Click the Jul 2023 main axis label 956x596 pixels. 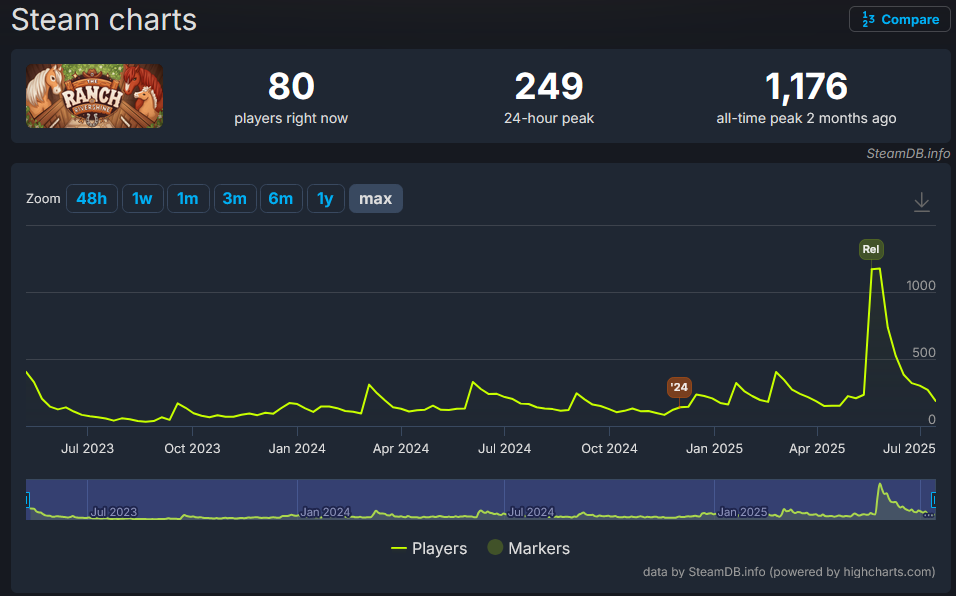[x=87, y=449]
